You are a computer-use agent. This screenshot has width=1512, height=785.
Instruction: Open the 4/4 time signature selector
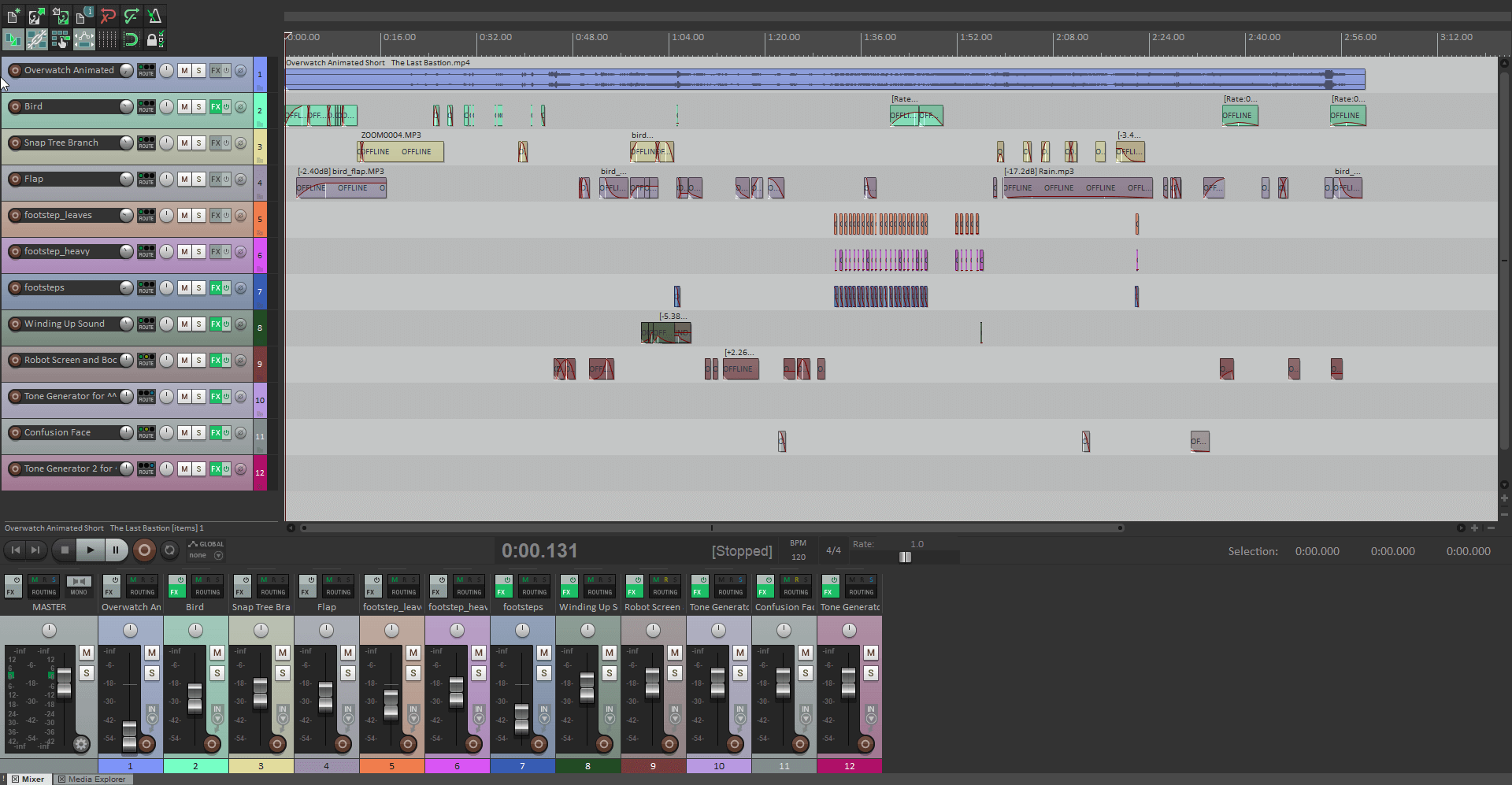click(833, 550)
